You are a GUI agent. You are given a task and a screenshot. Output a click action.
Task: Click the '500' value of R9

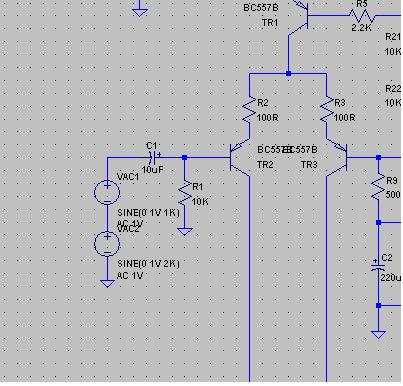(x=393, y=195)
